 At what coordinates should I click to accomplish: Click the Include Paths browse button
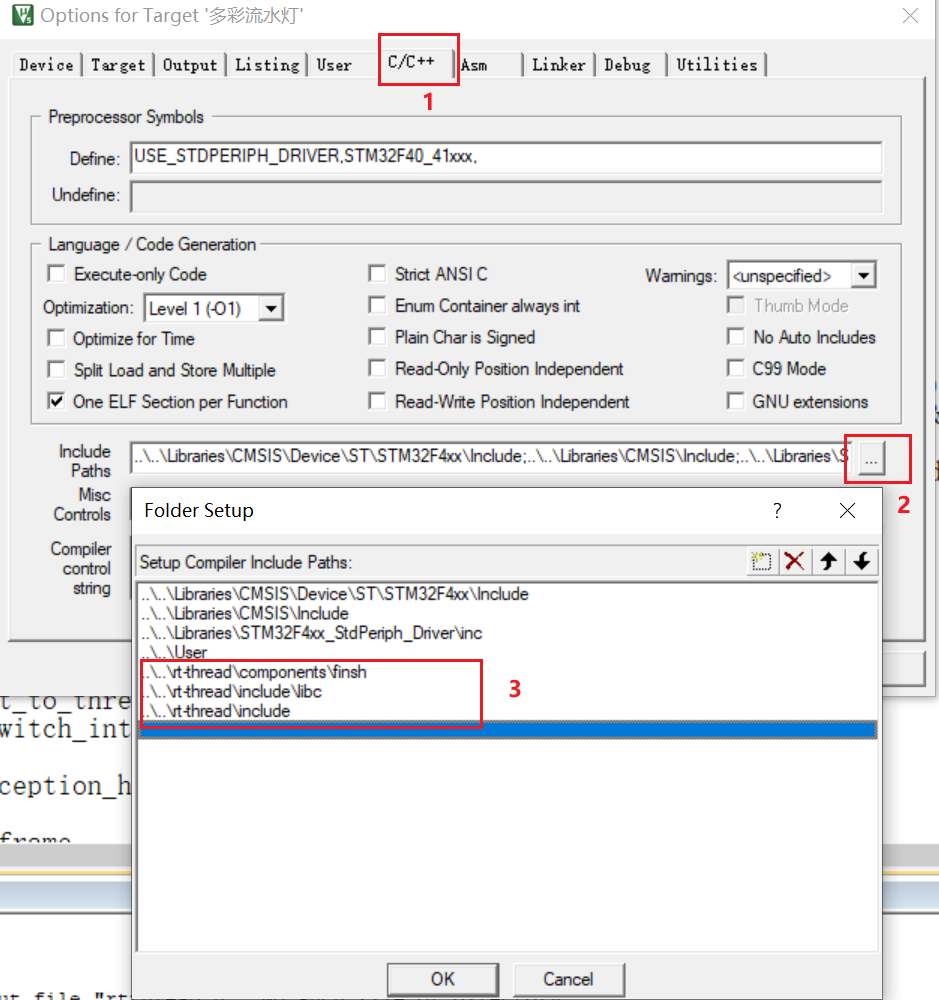[871, 459]
